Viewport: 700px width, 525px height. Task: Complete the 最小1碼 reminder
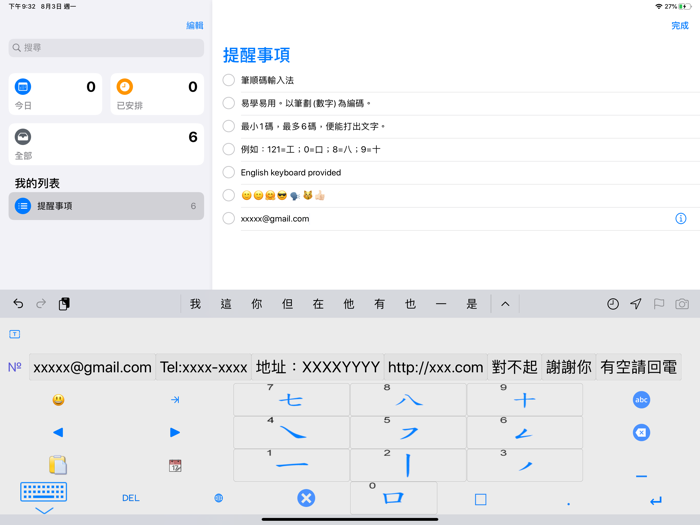(x=229, y=126)
